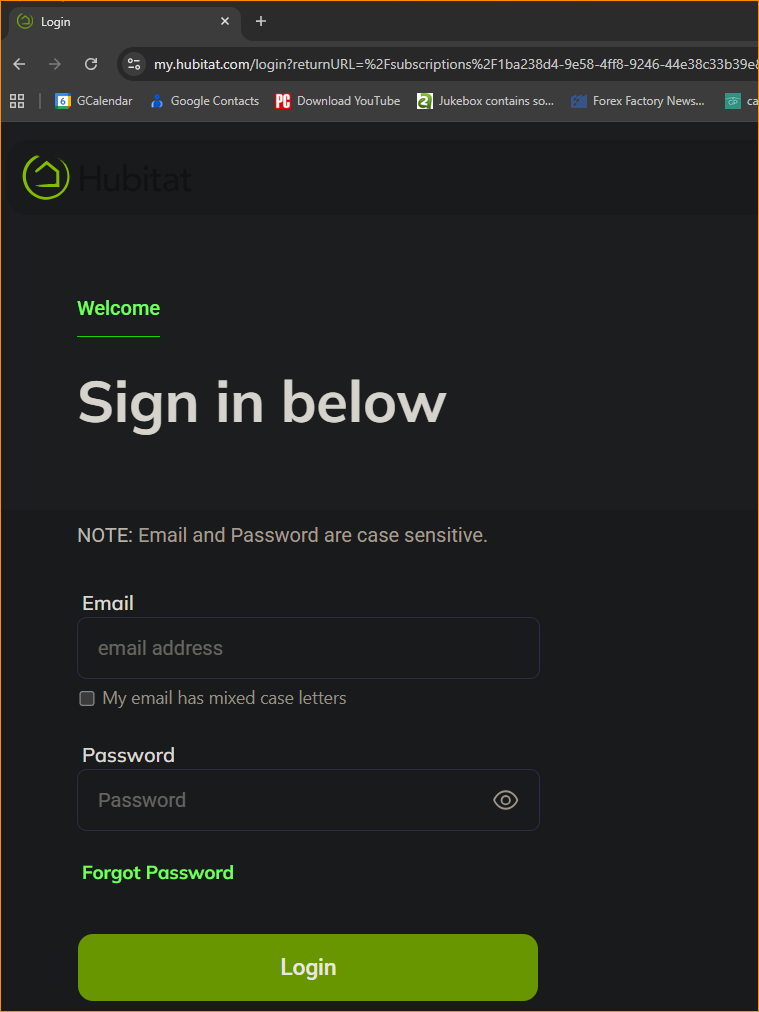Image resolution: width=759 pixels, height=1012 pixels.
Task: Open the Download YouTube bookmark
Action: [x=338, y=101]
